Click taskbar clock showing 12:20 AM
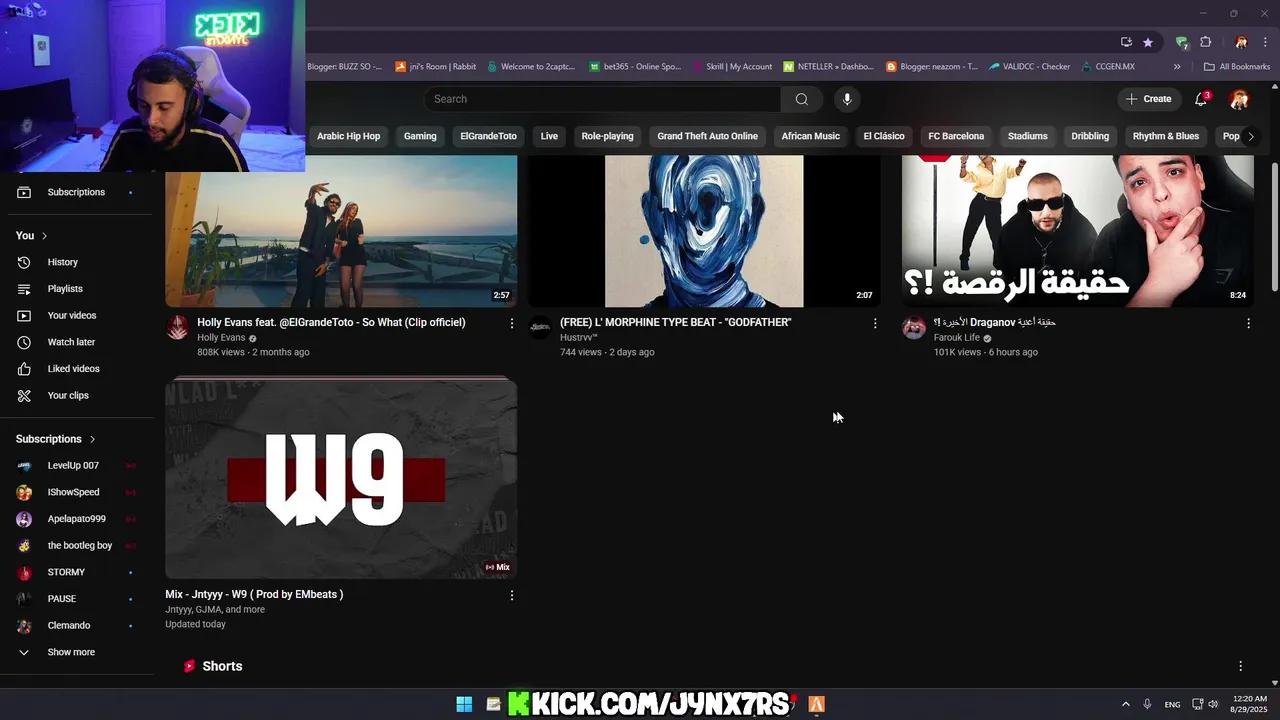The width and height of the screenshot is (1280, 720). click(1248, 704)
